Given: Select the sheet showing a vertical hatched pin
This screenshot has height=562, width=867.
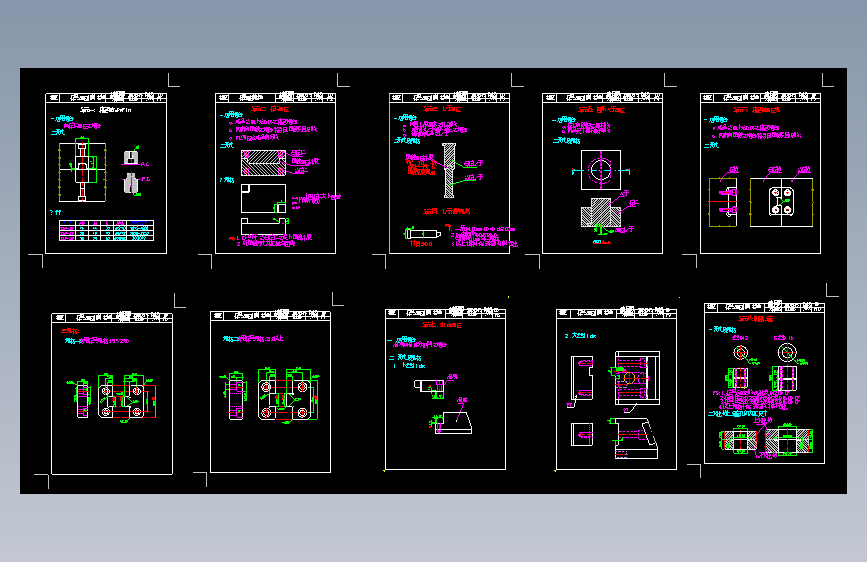Looking at the screenshot, I should [449, 173].
